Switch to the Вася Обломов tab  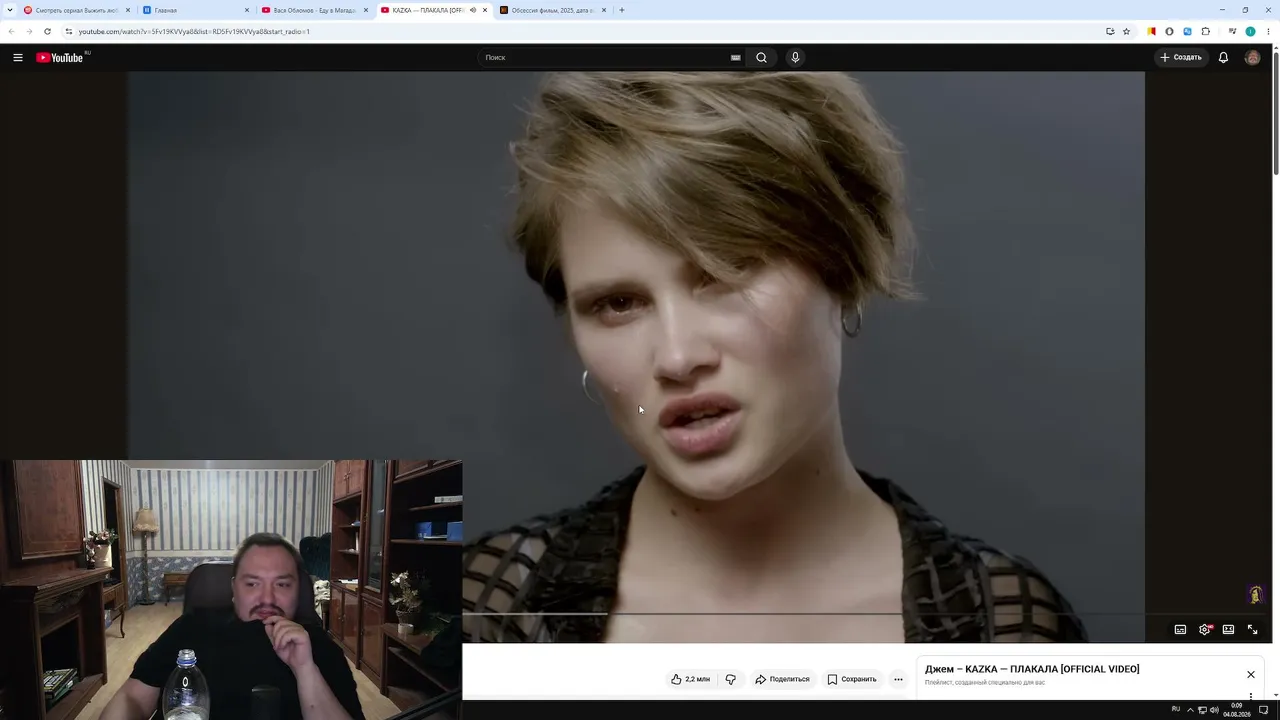tap(315, 10)
